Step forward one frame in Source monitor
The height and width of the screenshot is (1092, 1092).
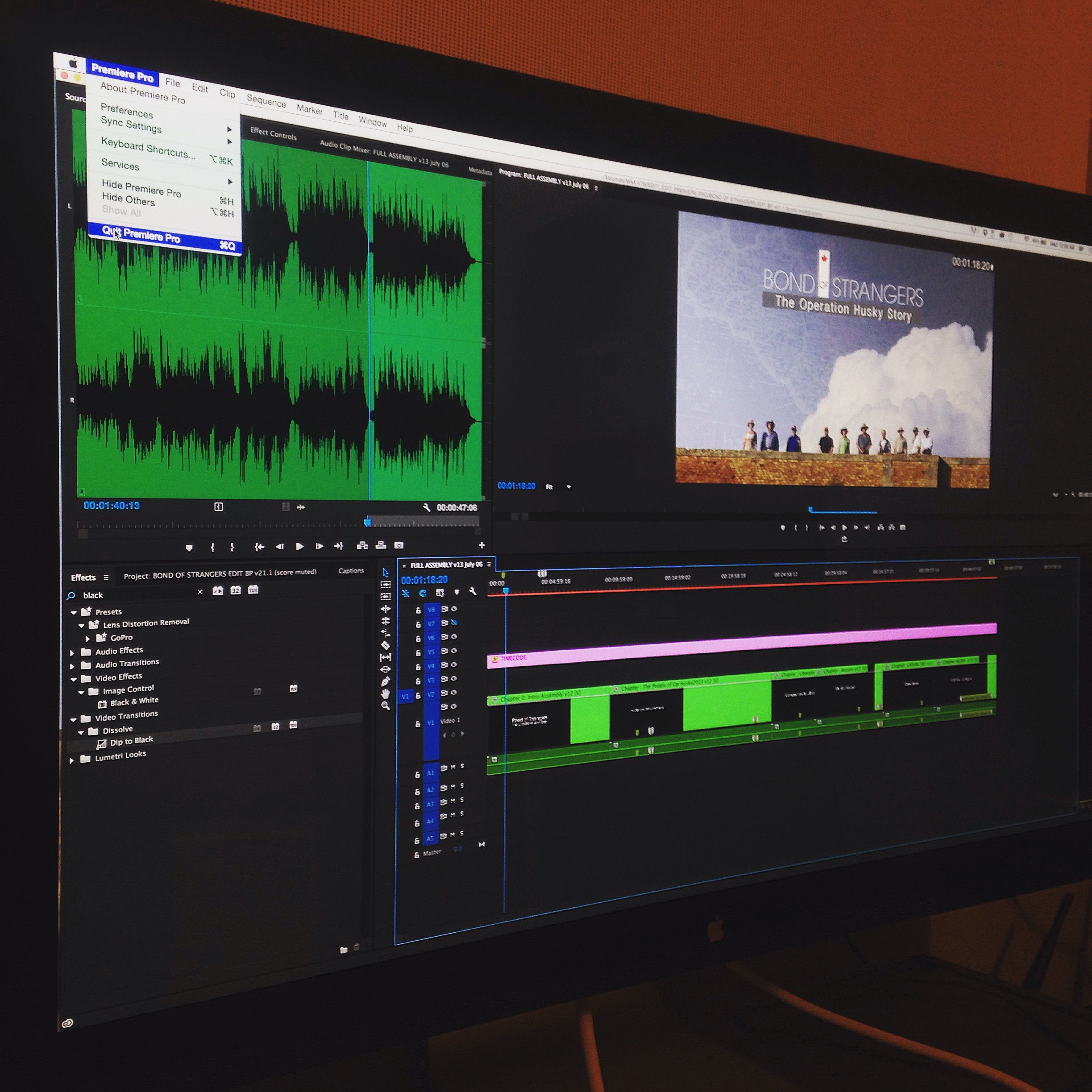pyautogui.click(x=320, y=546)
